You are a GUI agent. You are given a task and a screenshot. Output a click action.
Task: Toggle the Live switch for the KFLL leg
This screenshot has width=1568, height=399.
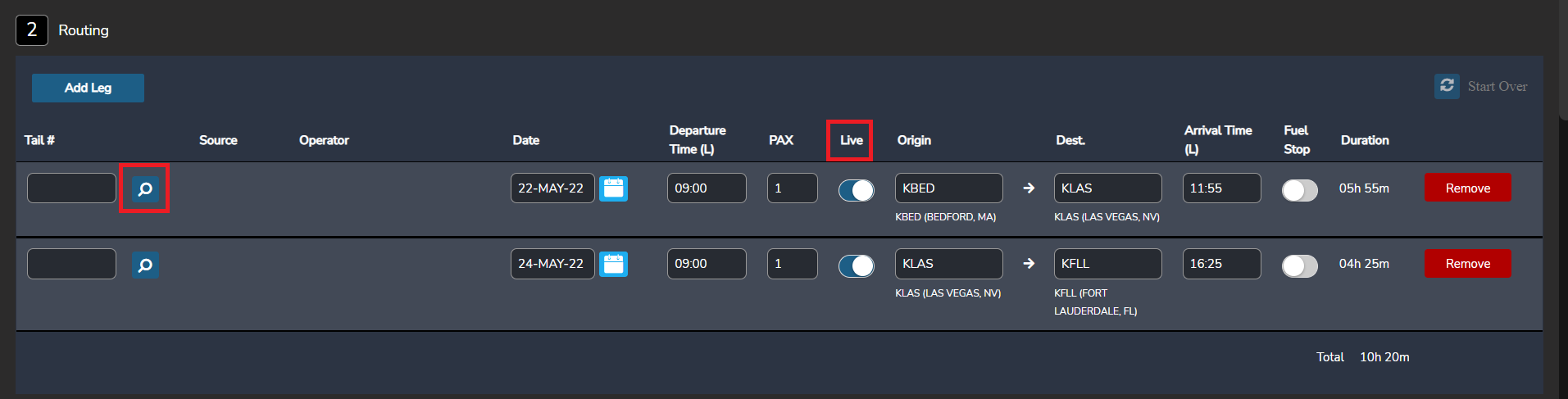[856, 265]
